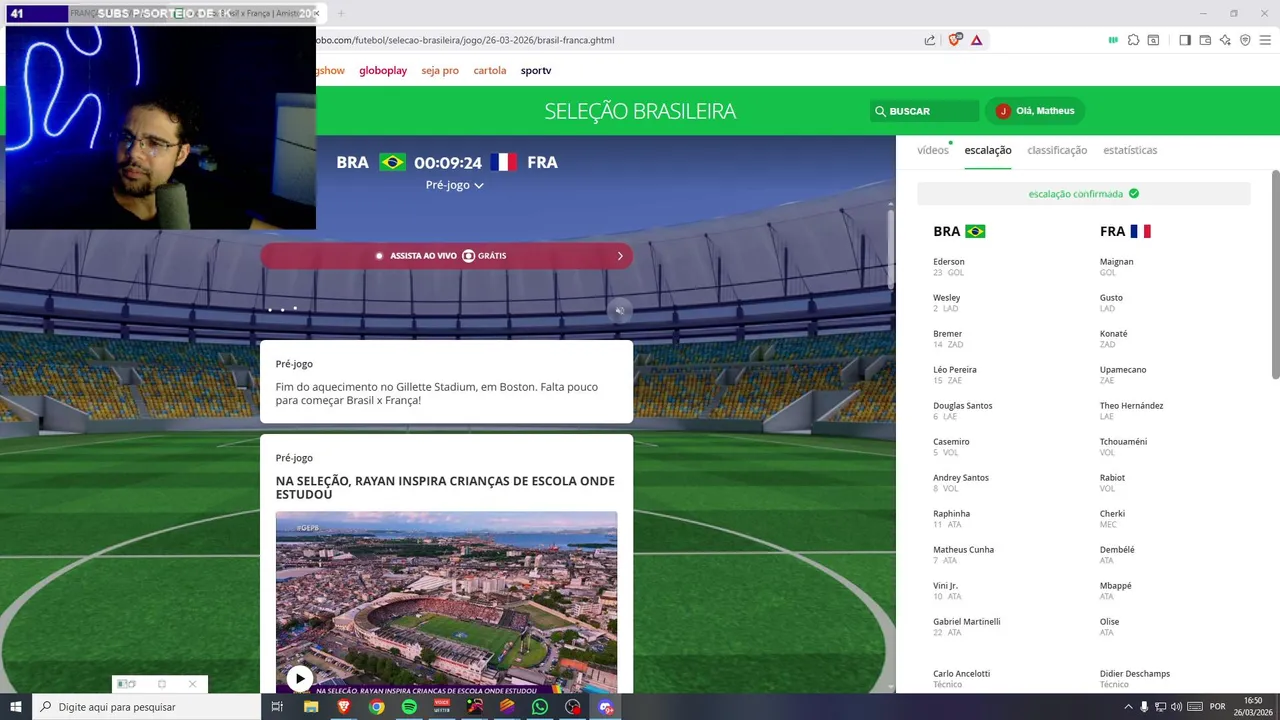The image size is (1280, 720).
Task: Open Discord from the taskbar
Action: (x=606, y=707)
